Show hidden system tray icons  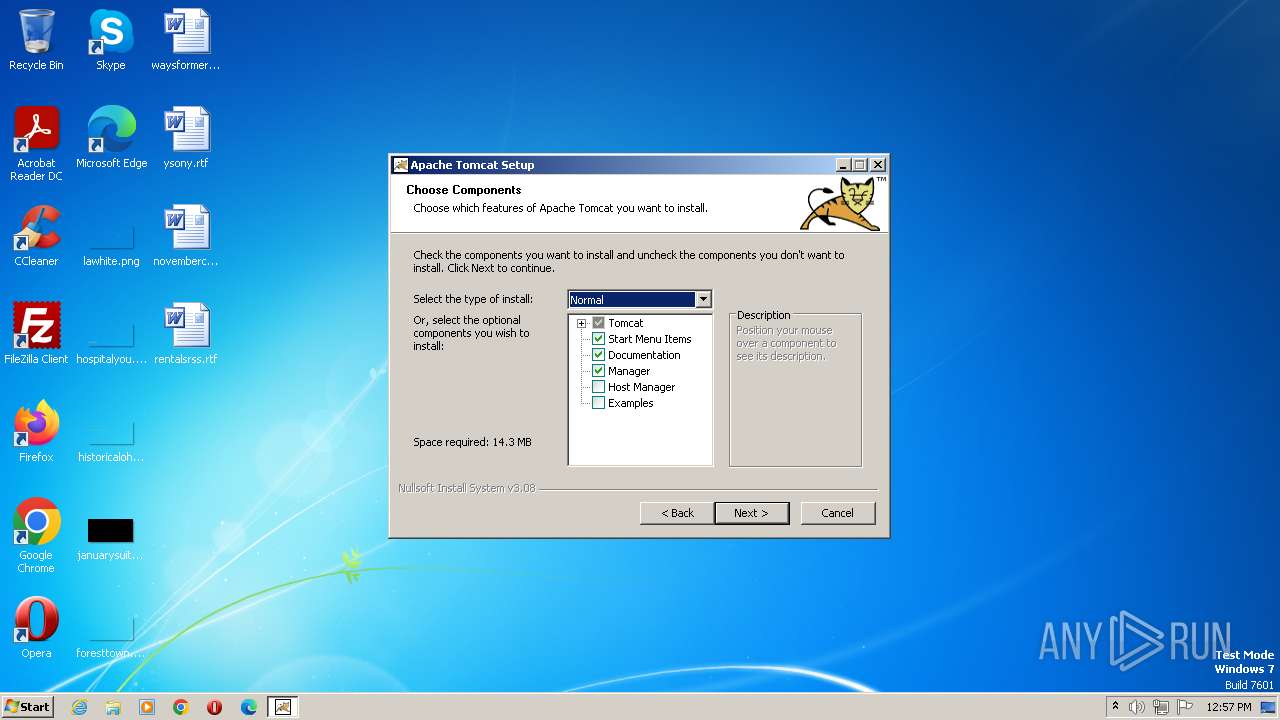pyautogui.click(x=1115, y=707)
